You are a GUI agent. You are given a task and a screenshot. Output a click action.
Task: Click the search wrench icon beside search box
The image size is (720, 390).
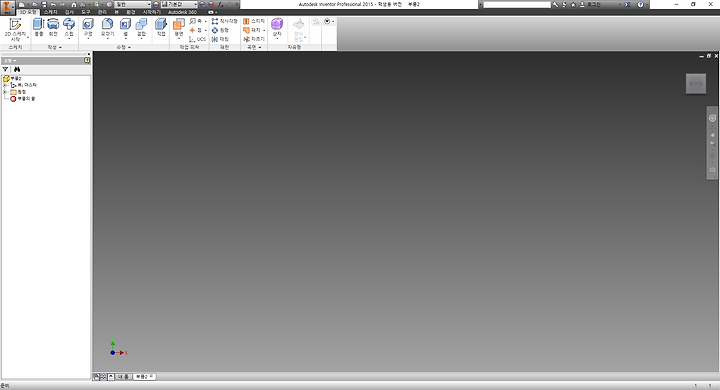pos(555,5)
